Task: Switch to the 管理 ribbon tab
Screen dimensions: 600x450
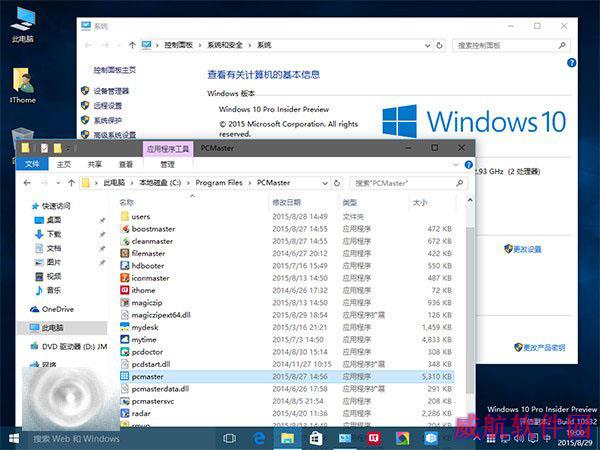Action: click(x=168, y=165)
